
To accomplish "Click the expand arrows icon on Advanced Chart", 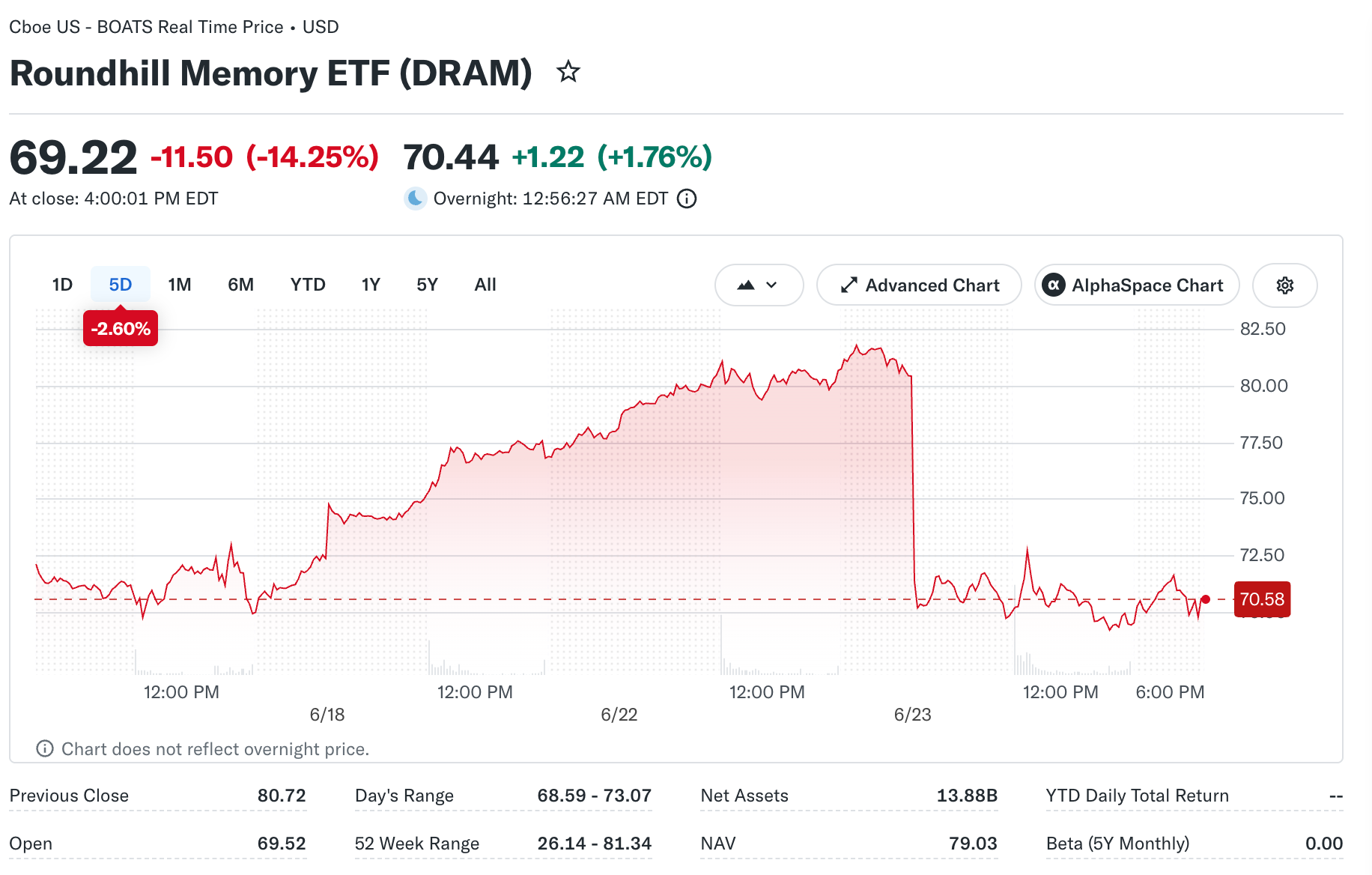I will coord(849,285).
